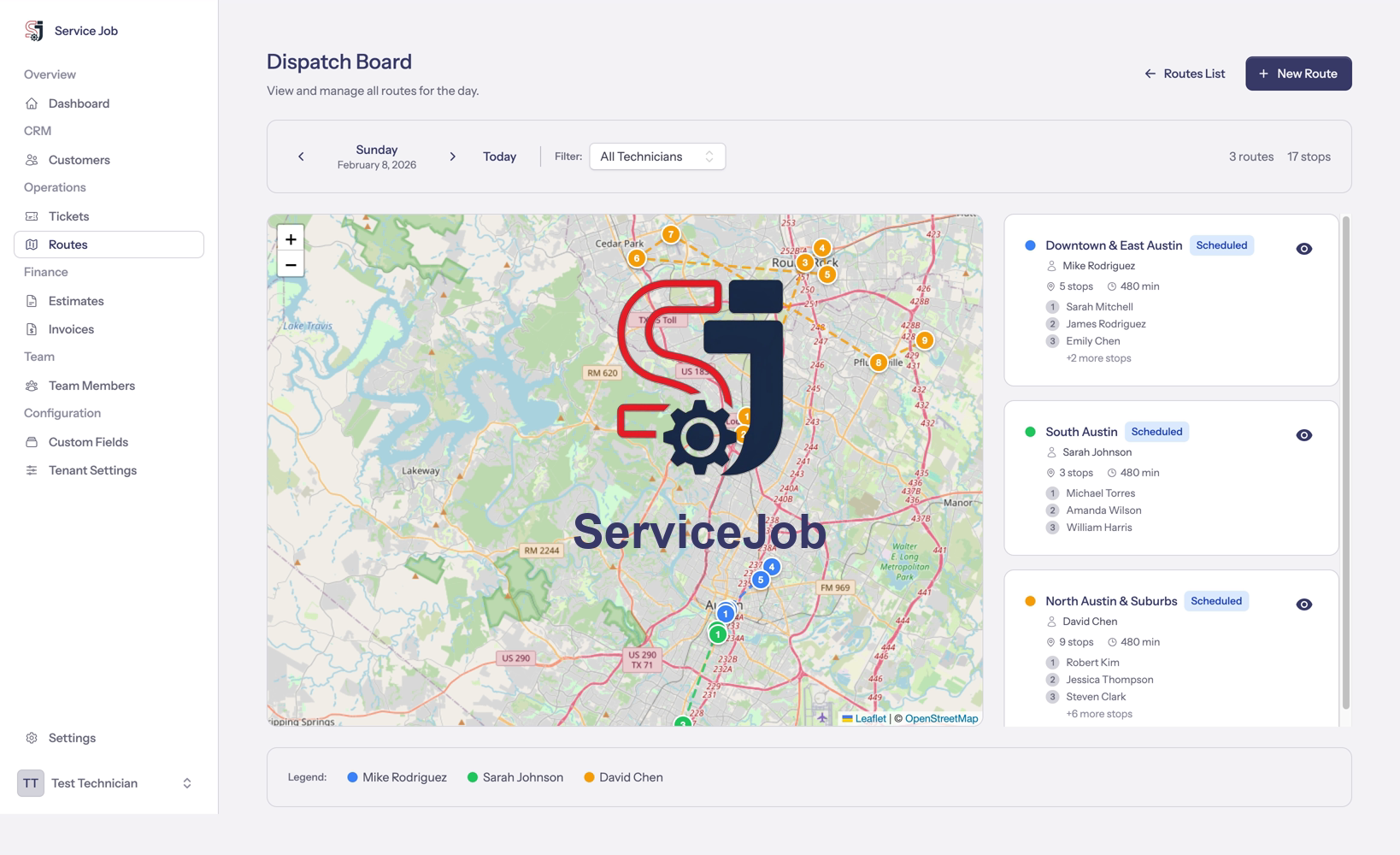Select the Customers icon in sidebar

coord(32,159)
